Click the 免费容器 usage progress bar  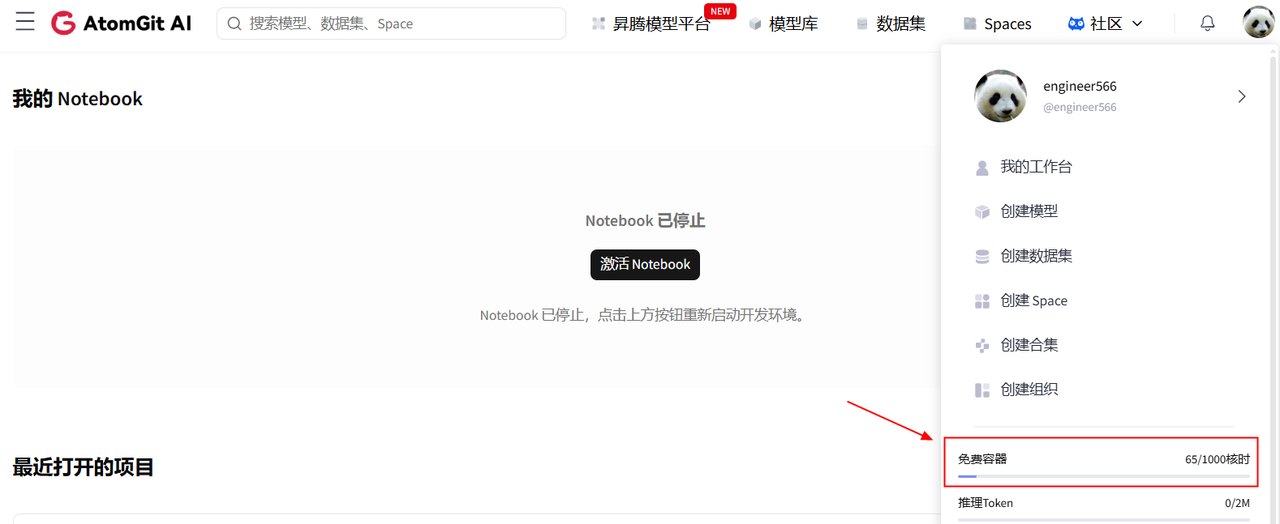pyautogui.click(x=1103, y=476)
